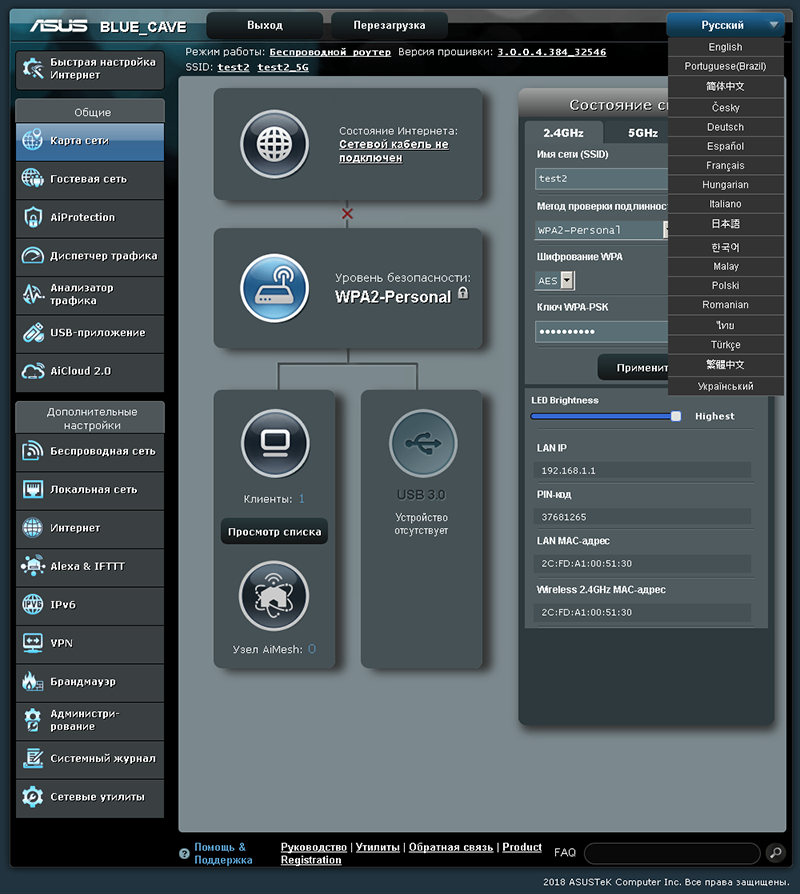The height and width of the screenshot is (894, 800).
Task: Open Network Tools 'Сетевые утилиты'
Action: [x=90, y=798]
